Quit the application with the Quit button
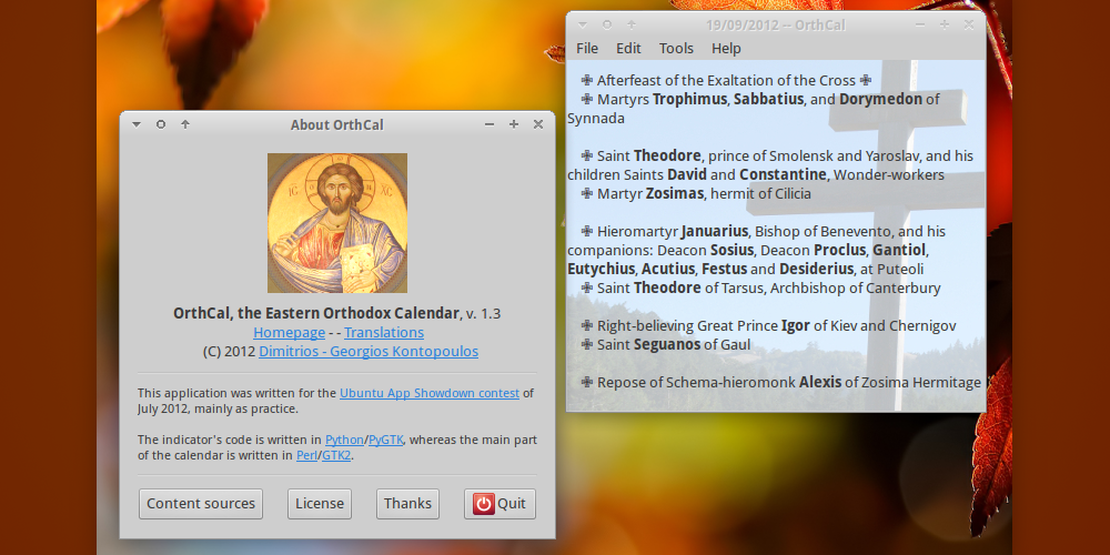 (x=500, y=503)
